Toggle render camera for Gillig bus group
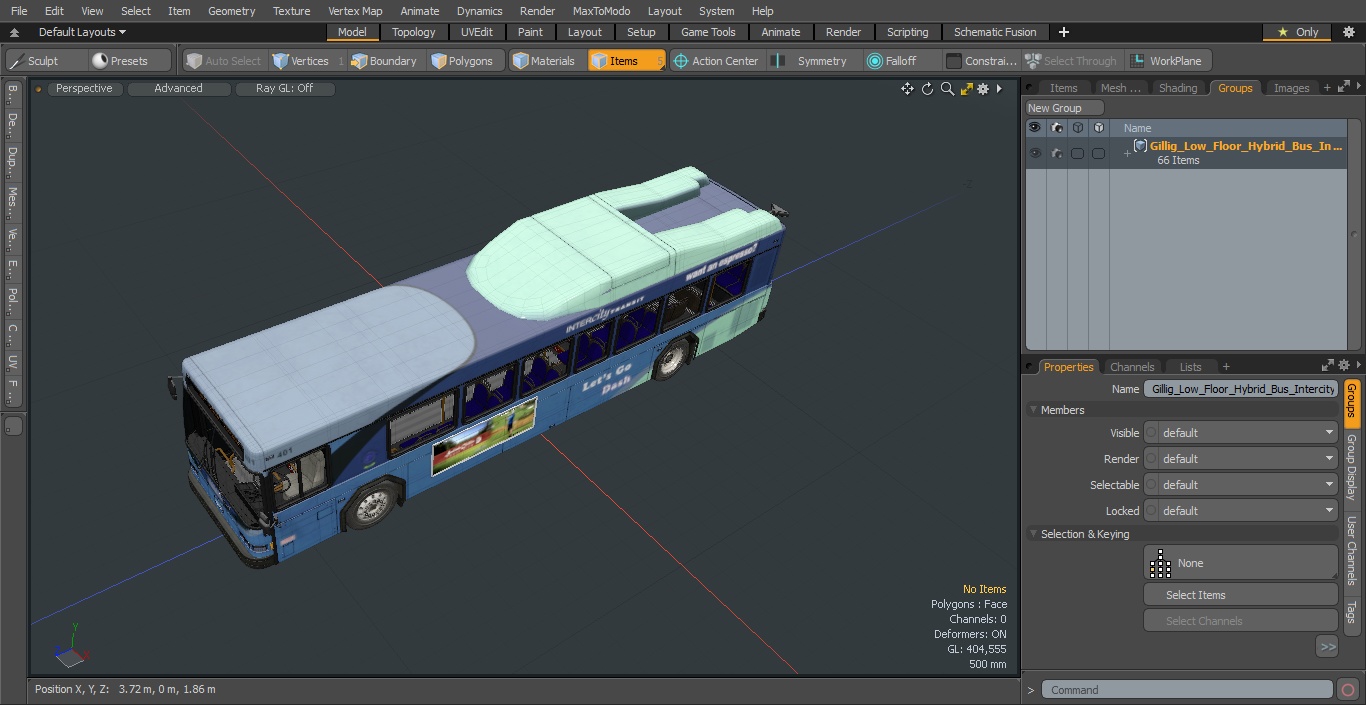The width and height of the screenshot is (1366, 705). pyautogui.click(x=1056, y=153)
